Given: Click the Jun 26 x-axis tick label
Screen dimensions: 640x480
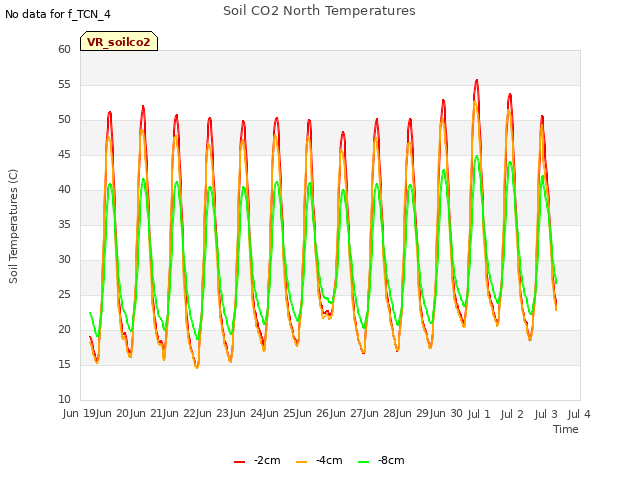Looking at the screenshot, I should click(x=312, y=413).
